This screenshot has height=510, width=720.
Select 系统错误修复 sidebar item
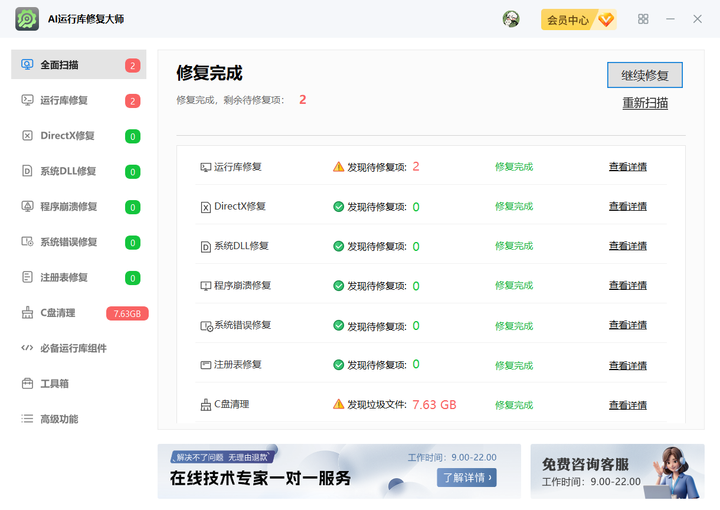pyautogui.click(x=79, y=242)
